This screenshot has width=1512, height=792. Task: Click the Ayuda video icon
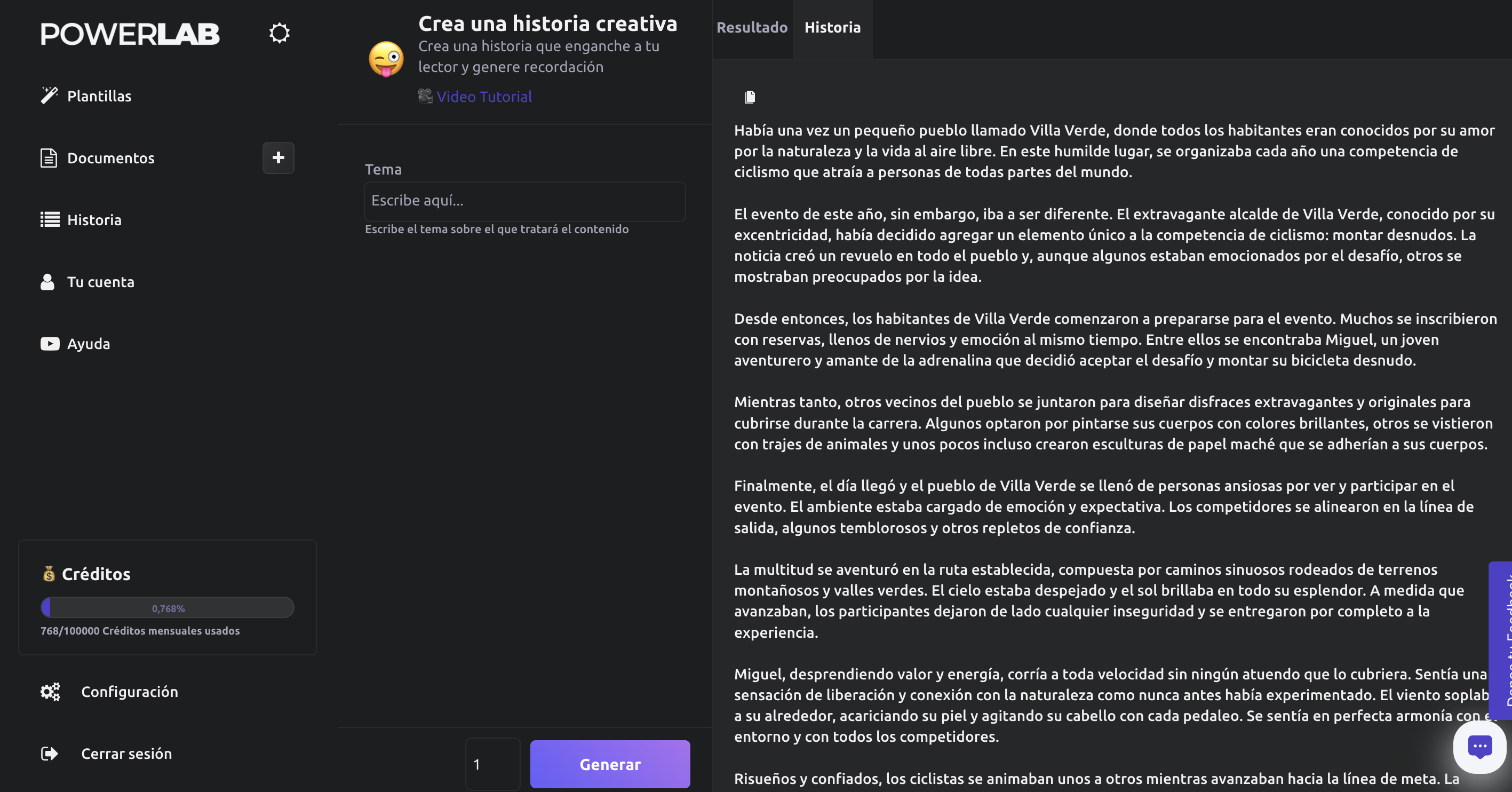pos(50,344)
